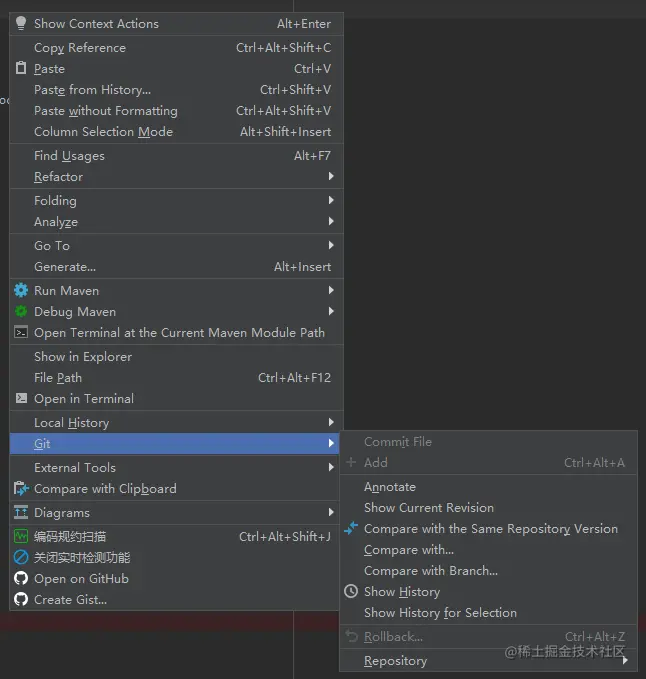Click the clipboard Paste icon
Screen dimensions: 646x679
tap(21, 68)
